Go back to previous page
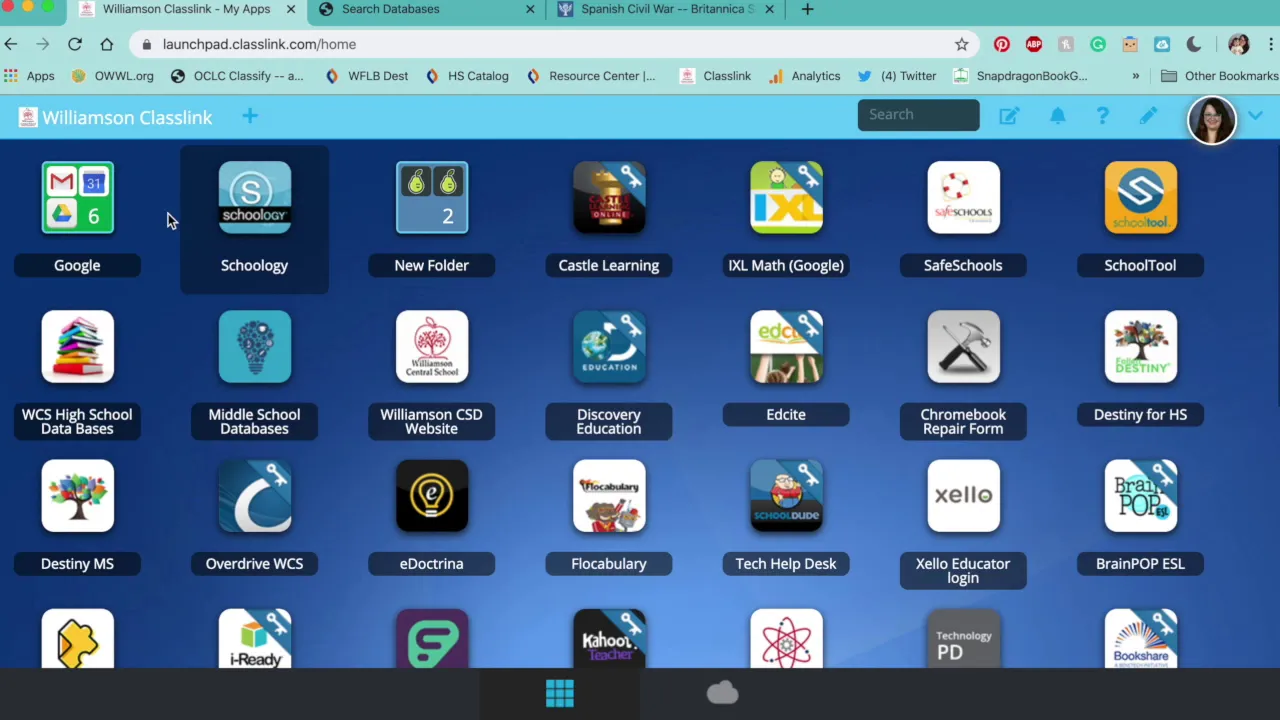Screen dimensions: 1280x720 pos(11,44)
